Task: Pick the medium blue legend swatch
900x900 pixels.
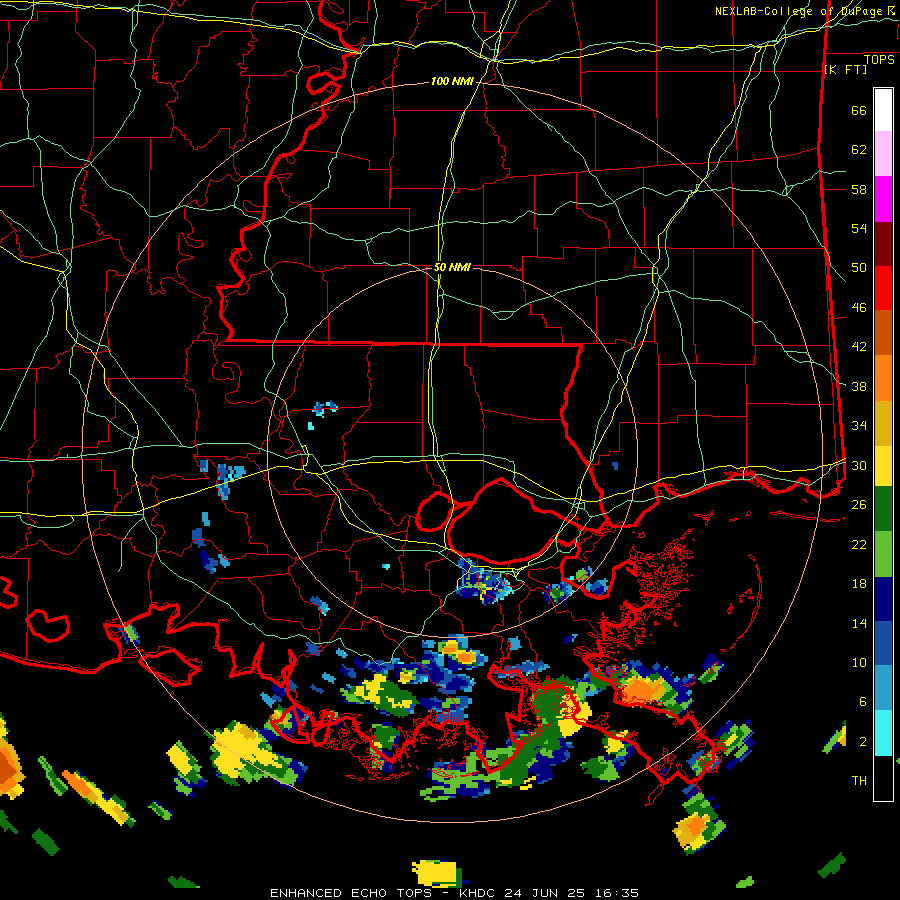Action: (883, 644)
